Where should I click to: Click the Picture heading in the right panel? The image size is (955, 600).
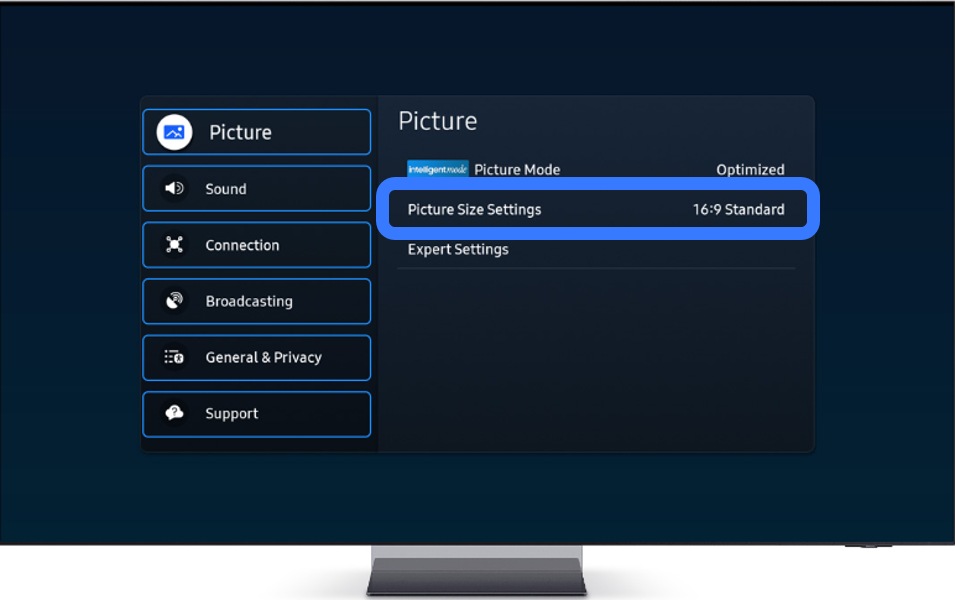[x=438, y=121]
